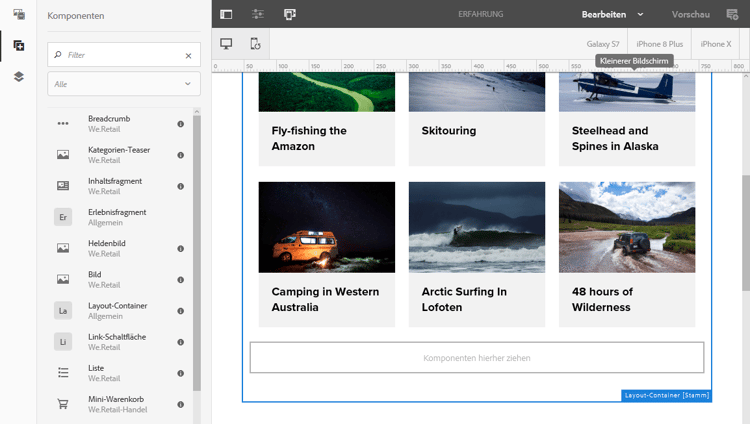
Task: Select the Kategorien-Teaser component
Action: (x=120, y=155)
